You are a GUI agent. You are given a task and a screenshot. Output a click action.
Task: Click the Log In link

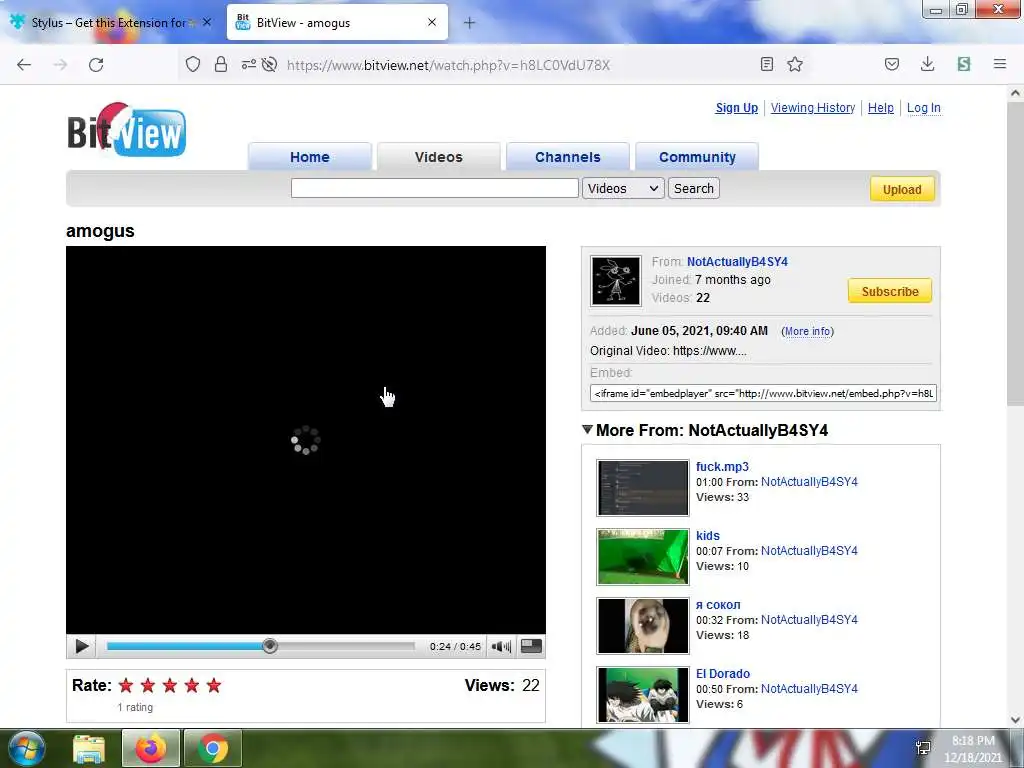click(x=923, y=108)
